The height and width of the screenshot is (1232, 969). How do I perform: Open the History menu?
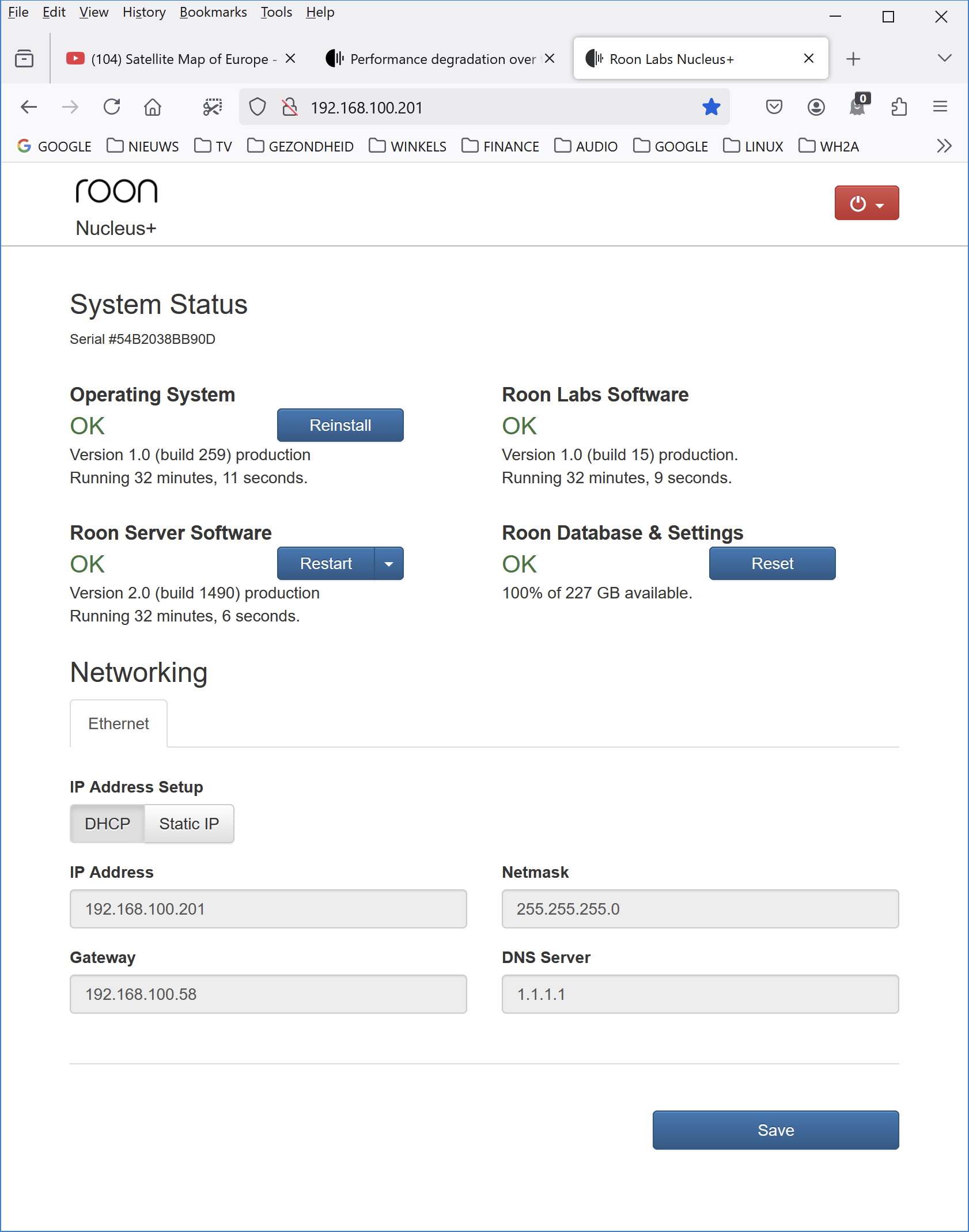coord(144,12)
